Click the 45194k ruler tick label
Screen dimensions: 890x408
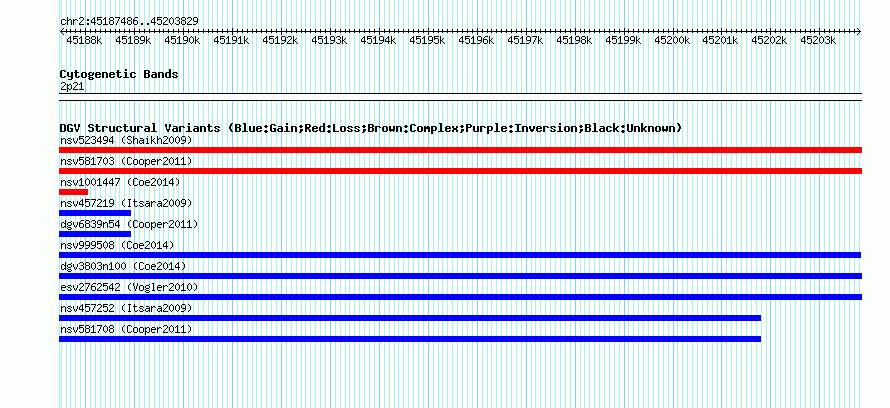pyautogui.click(x=378, y=40)
